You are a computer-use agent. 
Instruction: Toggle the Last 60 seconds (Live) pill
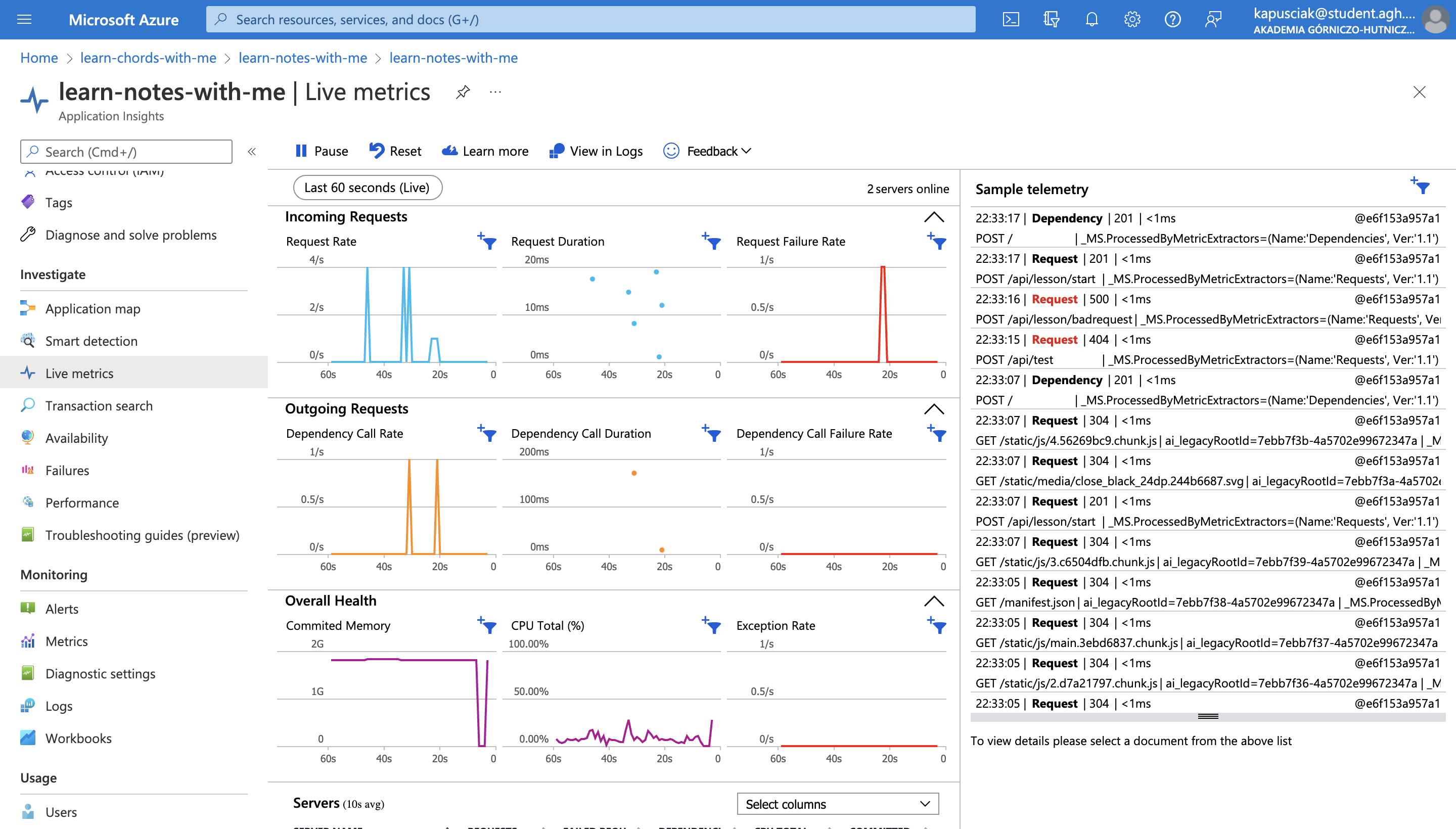click(367, 188)
